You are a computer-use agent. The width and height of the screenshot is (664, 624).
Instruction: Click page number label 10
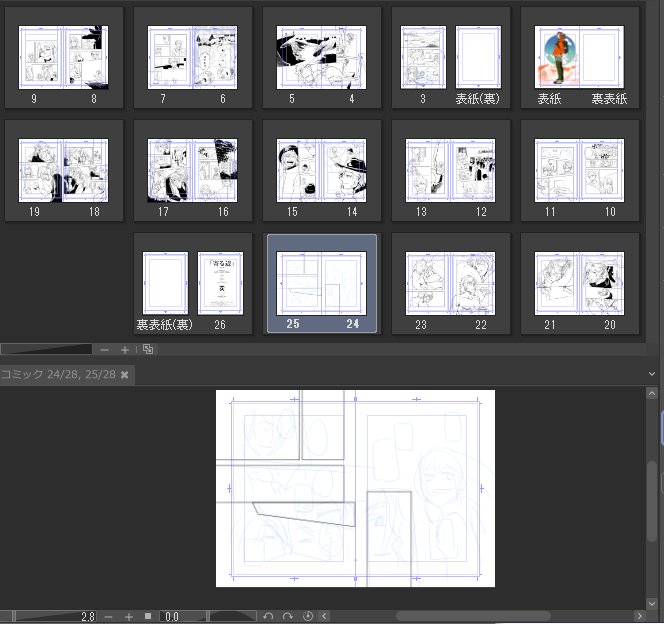[610, 212]
